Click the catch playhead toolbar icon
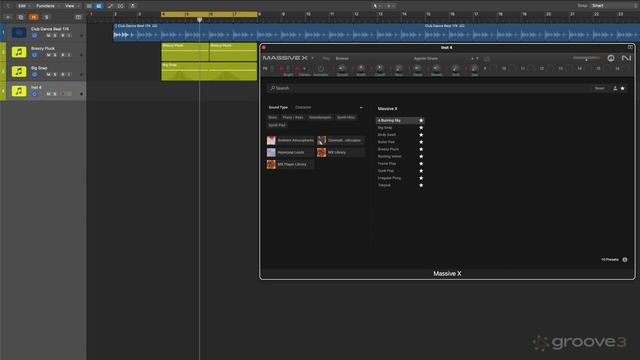The width and height of the screenshot is (640, 360). [132, 6]
